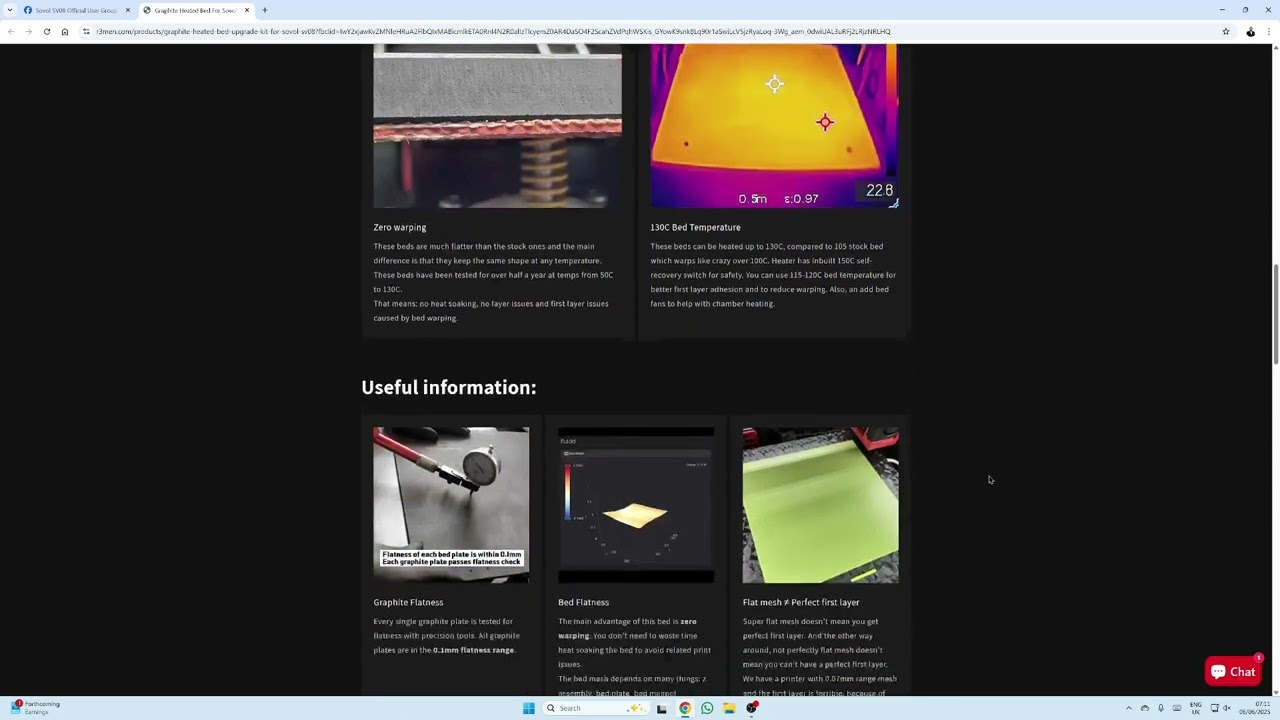Viewport: 1280px width, 720px height.
Task: Open the Chrome three-dot menu
Action: coord(1271,32)
